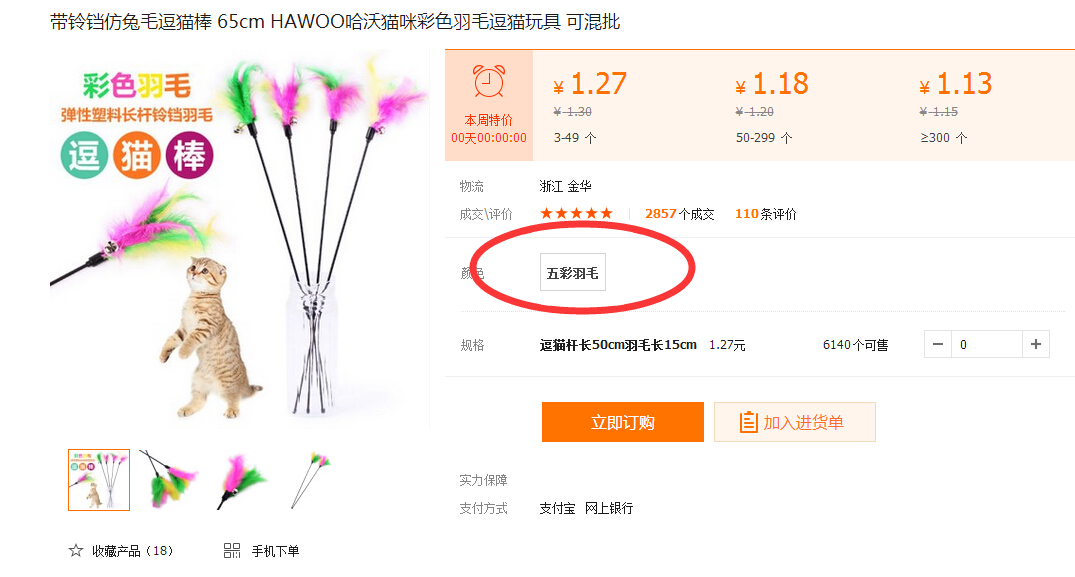Open the 2857 个成交 transactions link
The image size is (1075, 577).
coord(679,214)
